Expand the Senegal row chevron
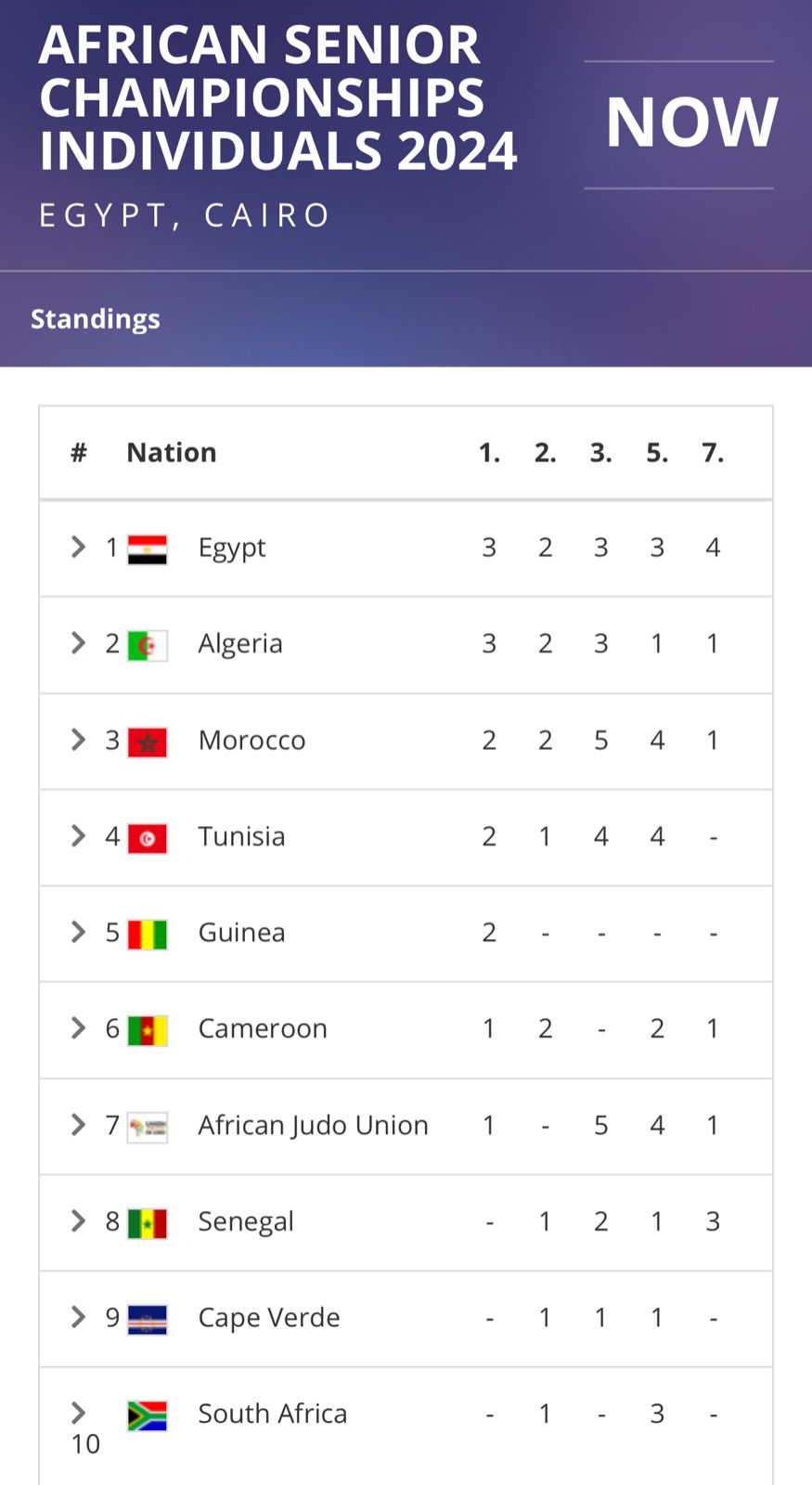Image resolution: width=812 pixels, height=1485 pixels. click(79, 1221)
